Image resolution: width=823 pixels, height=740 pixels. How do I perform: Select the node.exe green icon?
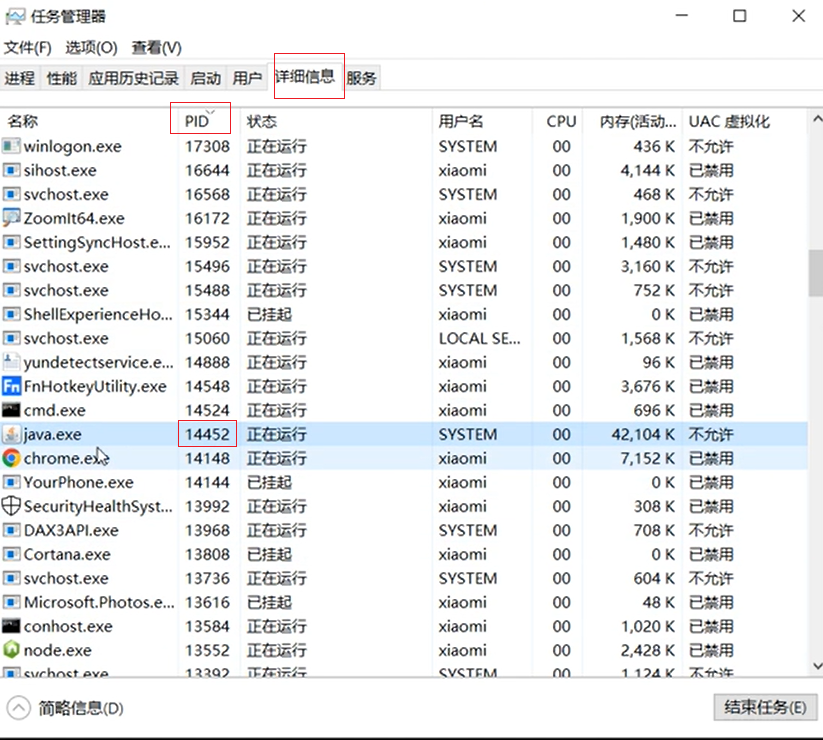tap(11, 650)
